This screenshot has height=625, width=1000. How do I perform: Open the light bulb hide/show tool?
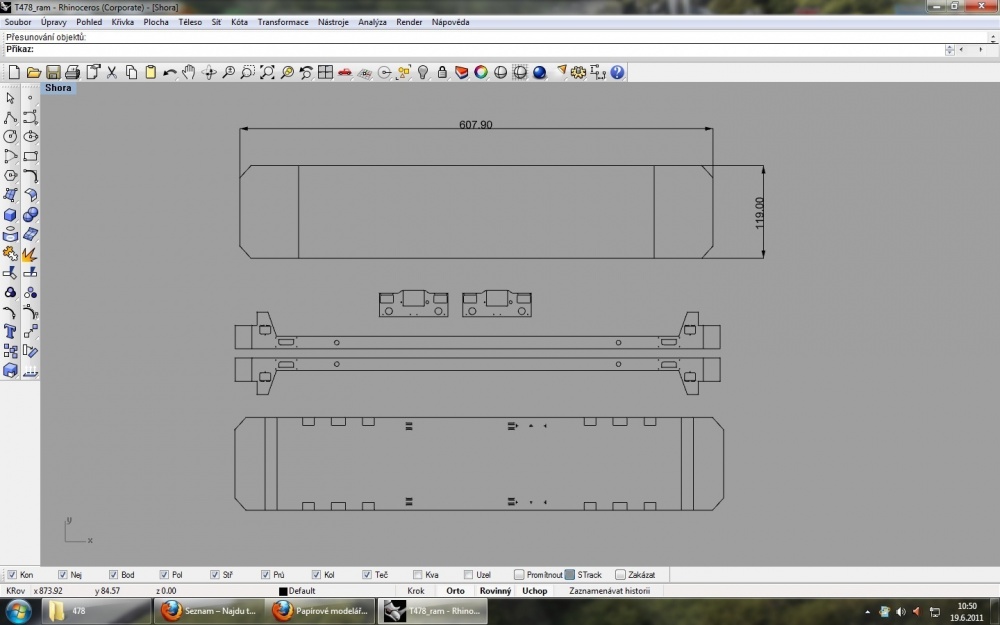[x=423, y=73]
